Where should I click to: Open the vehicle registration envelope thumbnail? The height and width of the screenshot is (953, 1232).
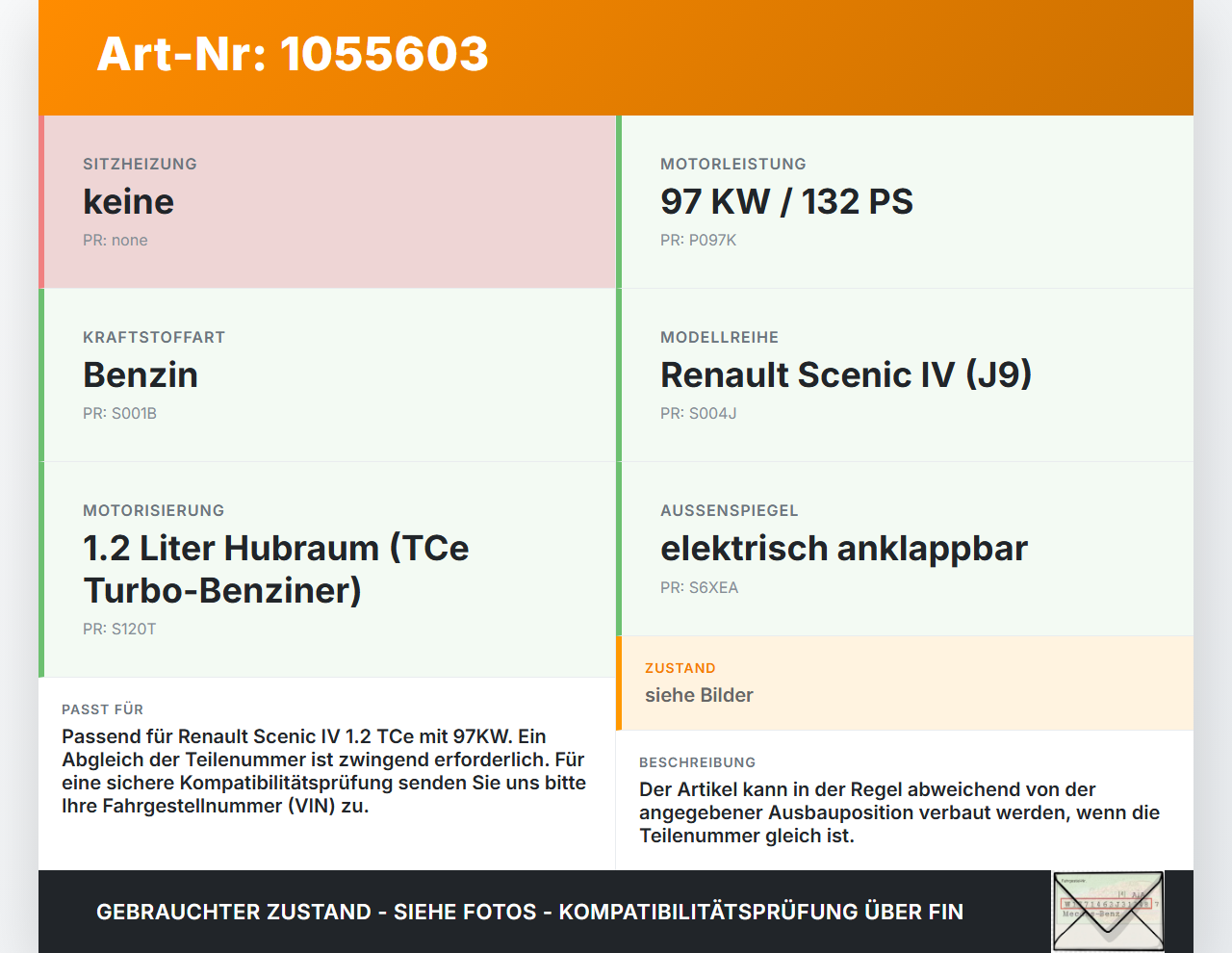coord(1108,911)
